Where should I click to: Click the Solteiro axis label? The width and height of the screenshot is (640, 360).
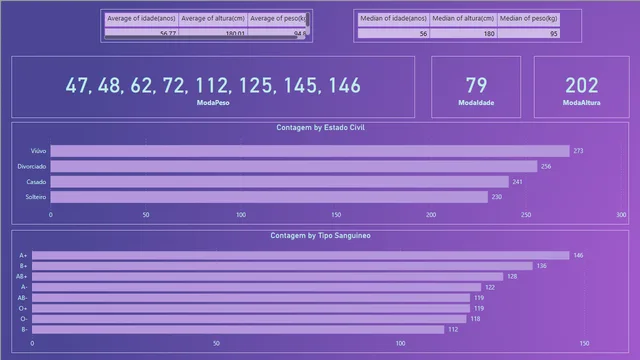tap(36, 197)
